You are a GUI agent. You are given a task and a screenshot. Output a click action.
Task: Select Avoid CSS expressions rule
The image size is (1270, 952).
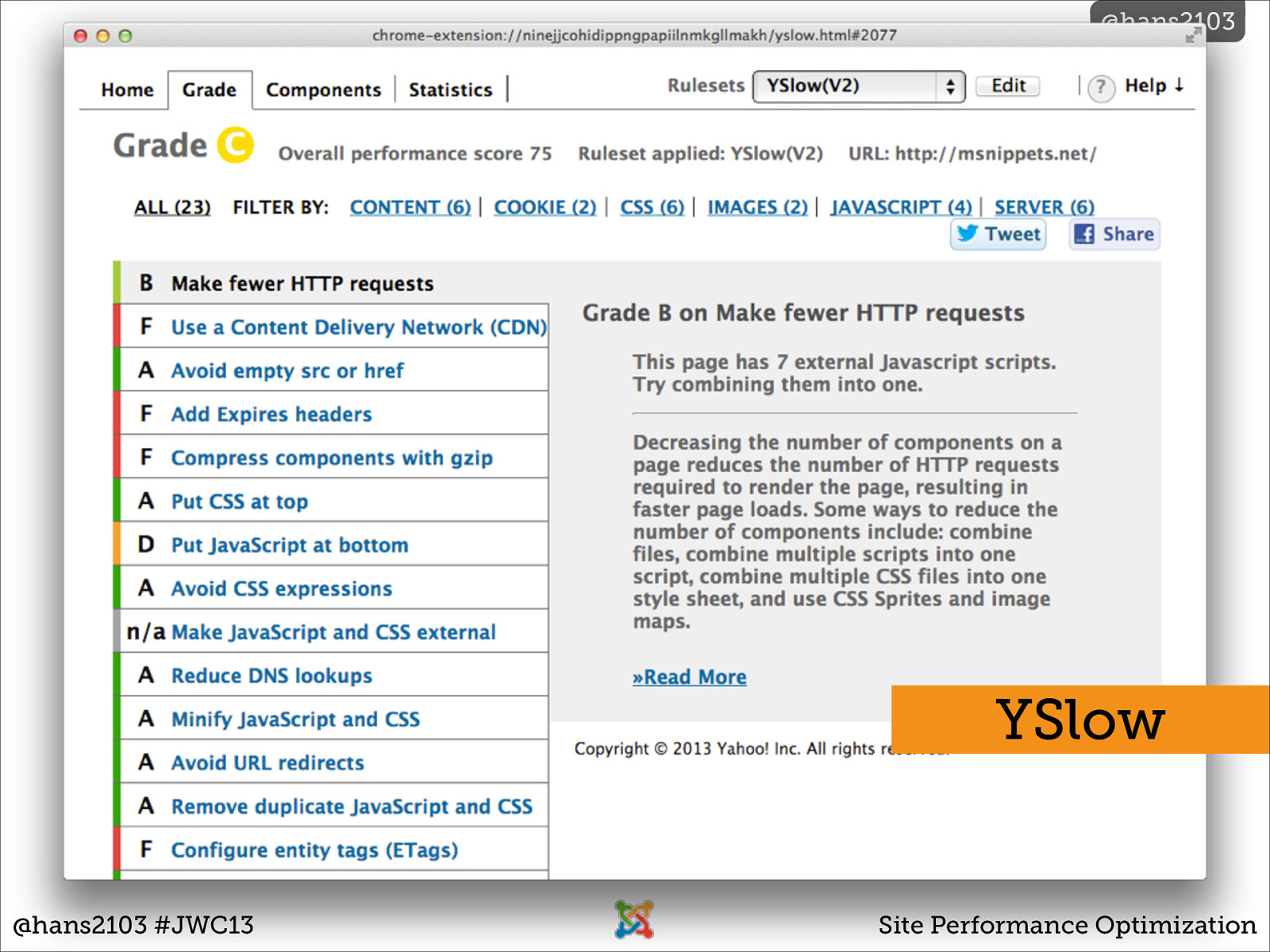331,588
